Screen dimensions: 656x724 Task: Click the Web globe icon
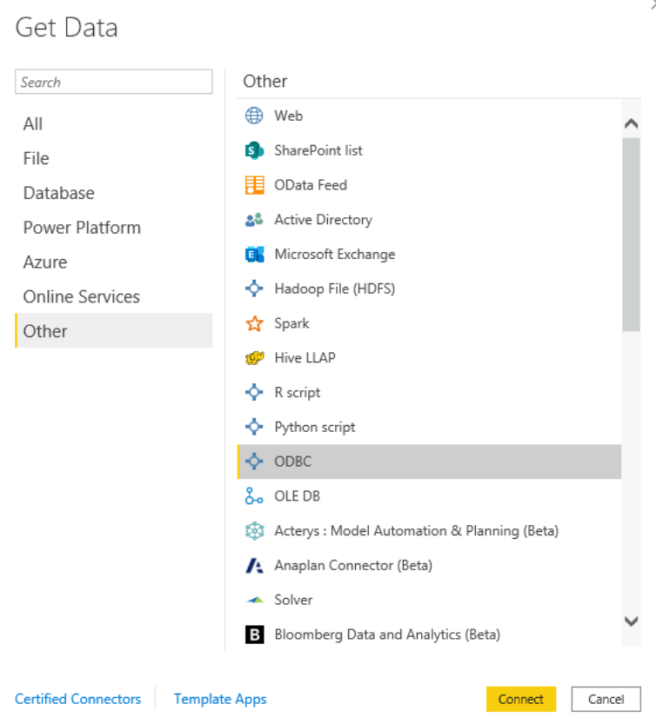pyautogui.click(x=254, y=116)
